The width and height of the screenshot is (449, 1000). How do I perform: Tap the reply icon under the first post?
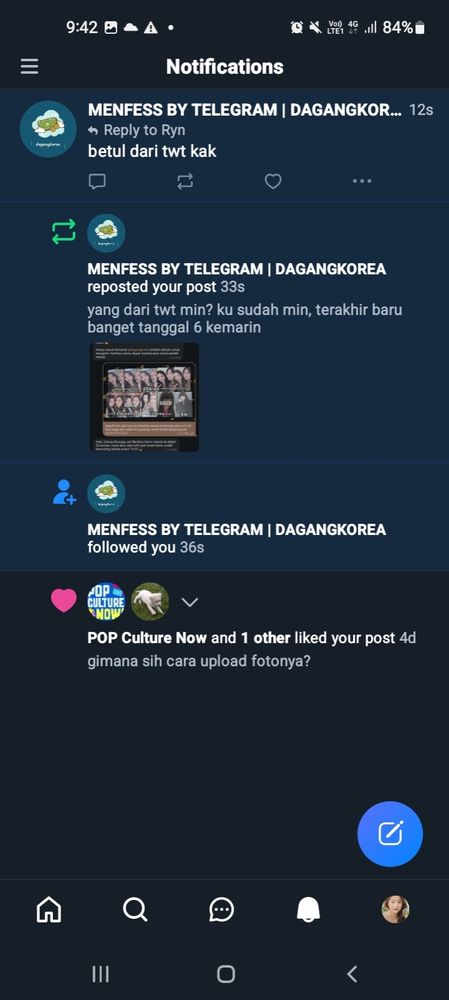tap(97, 182)
